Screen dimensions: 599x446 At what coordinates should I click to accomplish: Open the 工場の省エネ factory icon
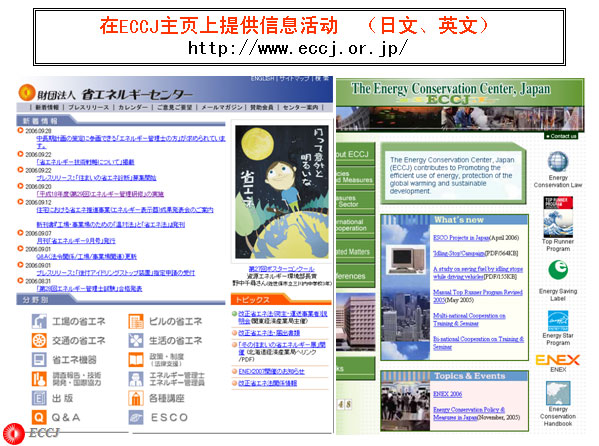click(x=39, y=321)
